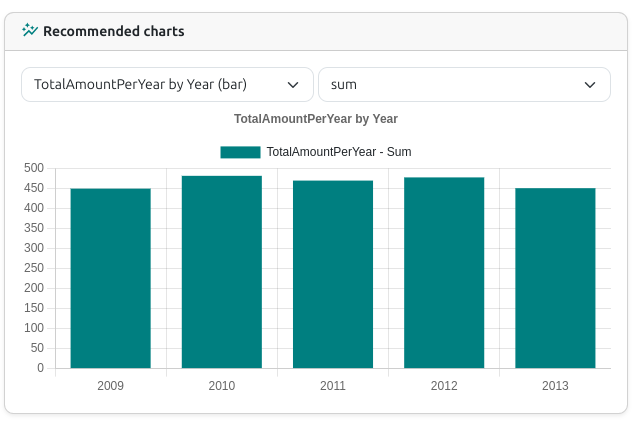Toggle the TotalAmountPerYear - Sum legend swatch
Image resolution: width=632 pixels, height=426 pixels.
click(240, 152)
